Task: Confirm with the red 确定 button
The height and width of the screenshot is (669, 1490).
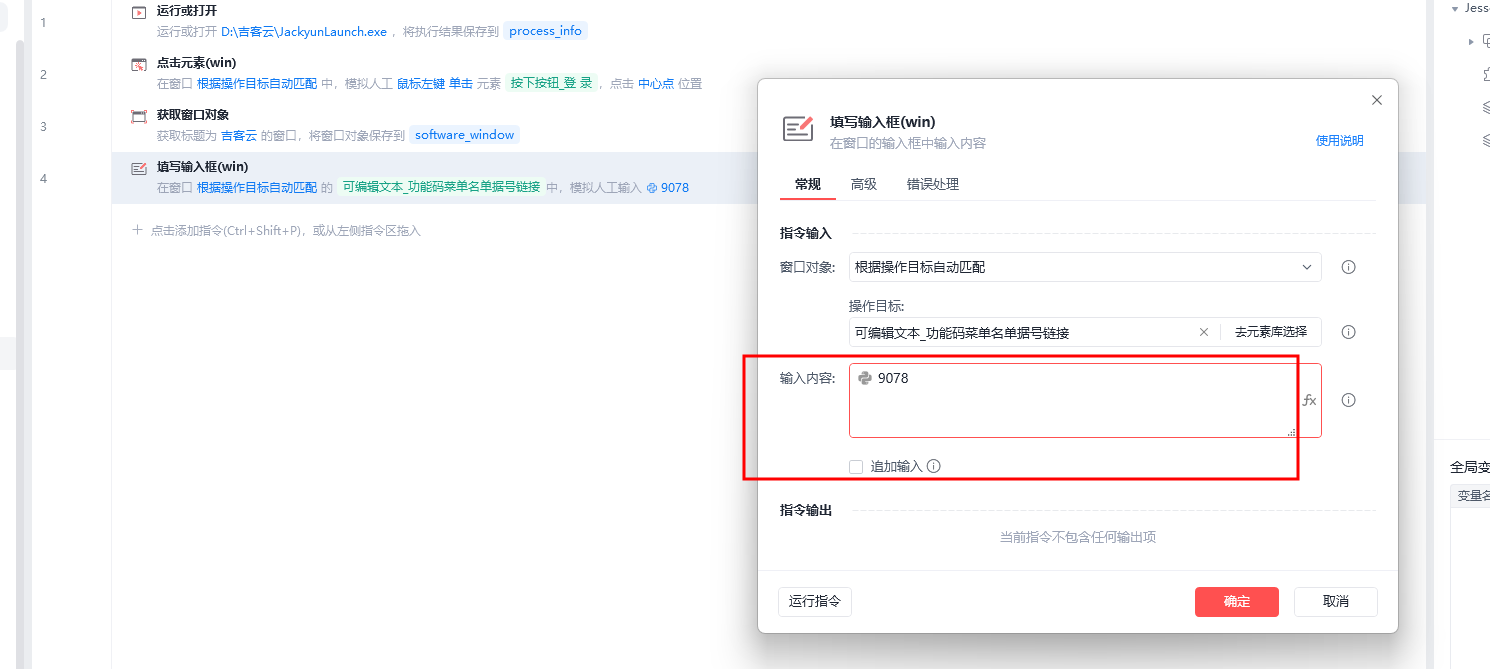Action: (1237, 602)
